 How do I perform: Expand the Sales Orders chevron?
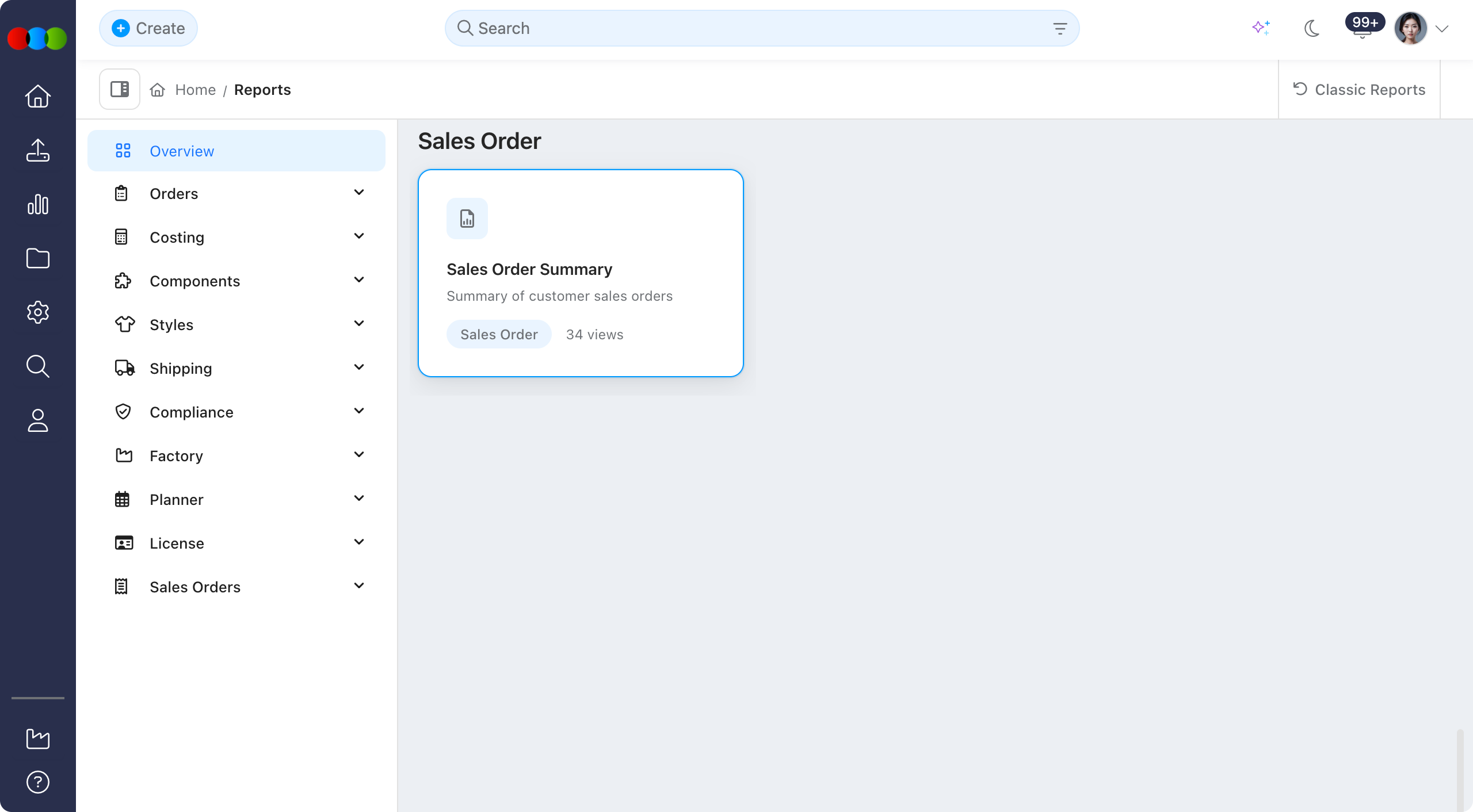(x=359, y=586)
